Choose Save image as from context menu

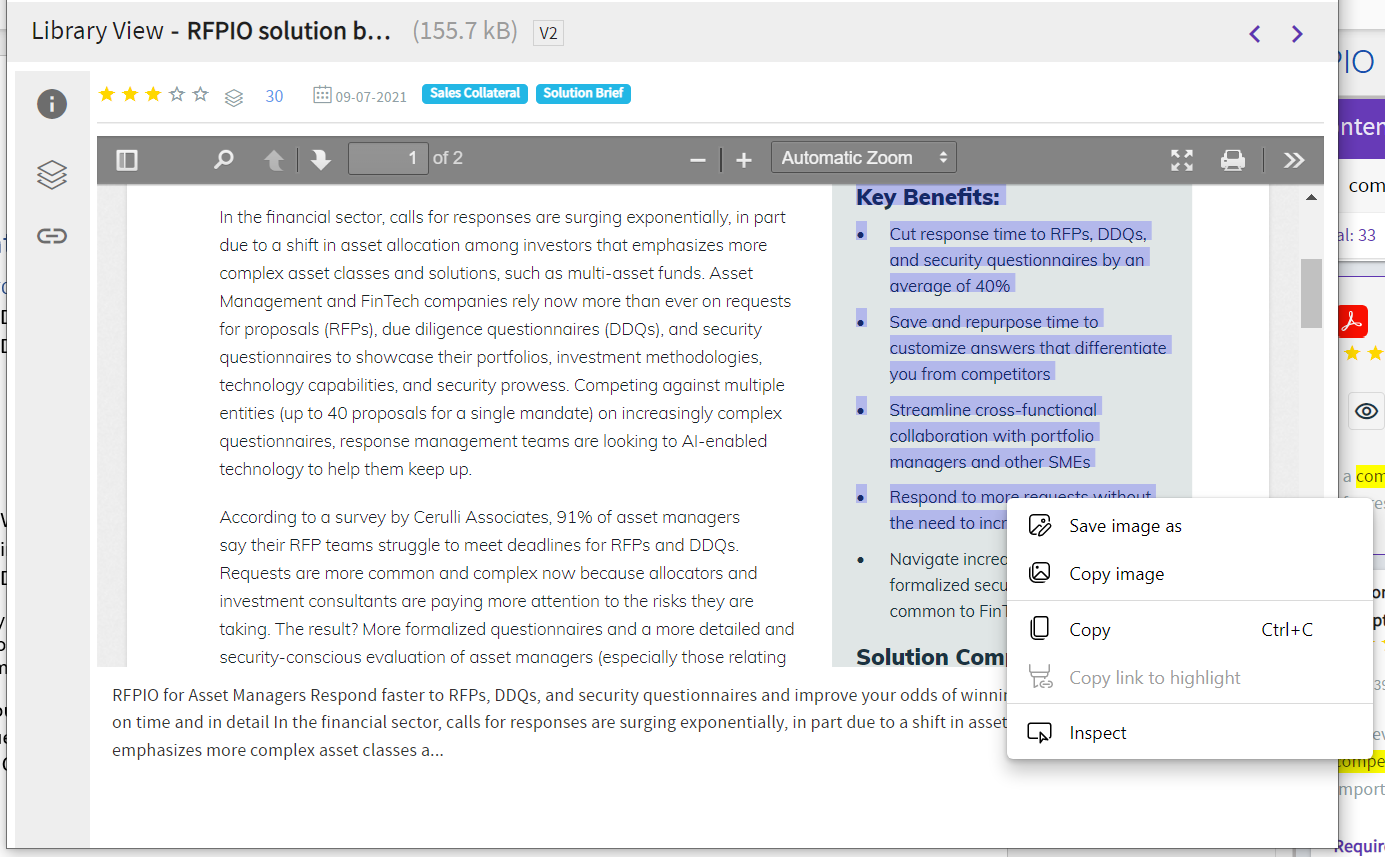(x=1190, y=526)
